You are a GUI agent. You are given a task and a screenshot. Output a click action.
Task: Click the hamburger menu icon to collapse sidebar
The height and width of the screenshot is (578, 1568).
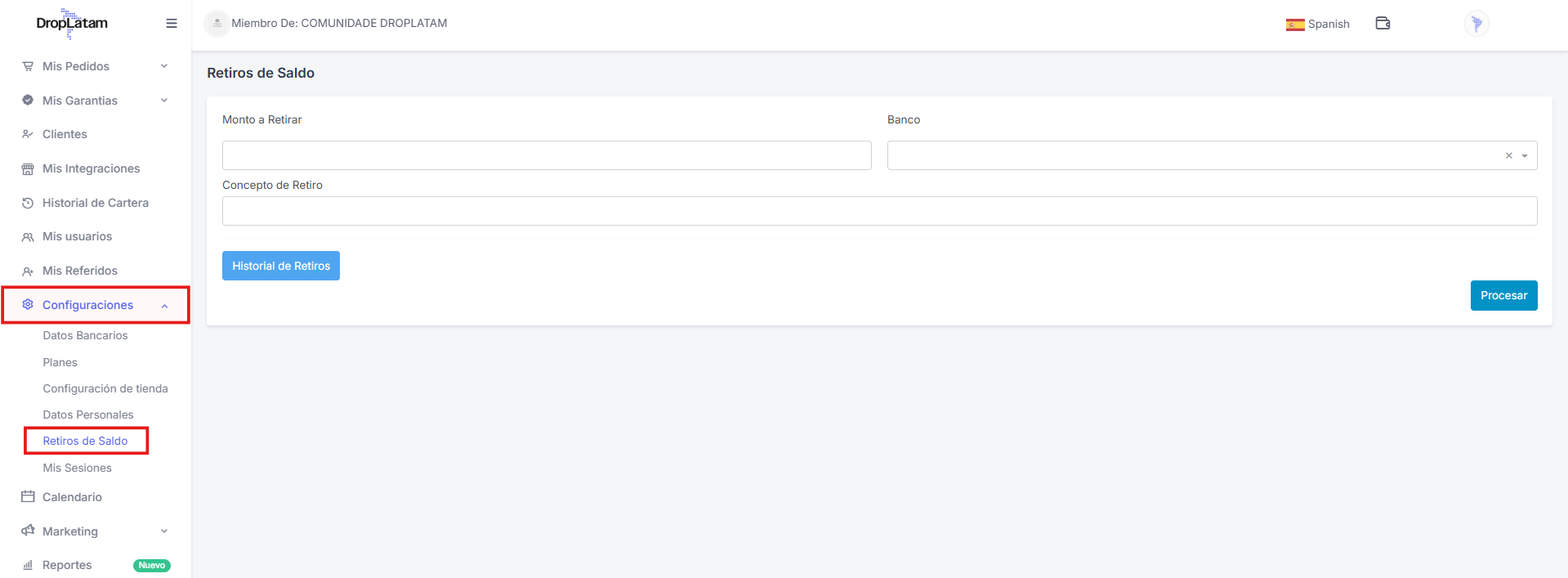tap(172, 24)
